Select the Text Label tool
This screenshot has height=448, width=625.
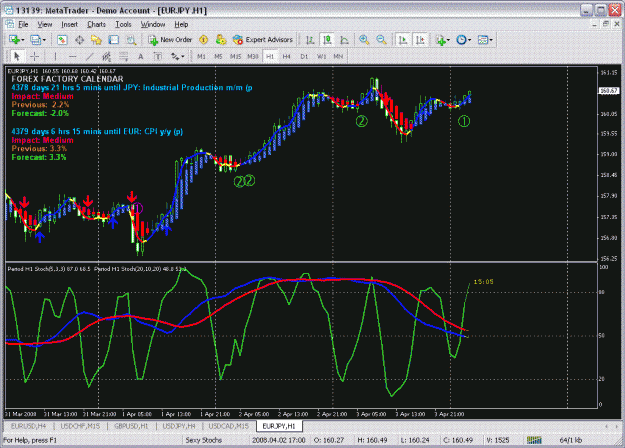tap(158, 56)
